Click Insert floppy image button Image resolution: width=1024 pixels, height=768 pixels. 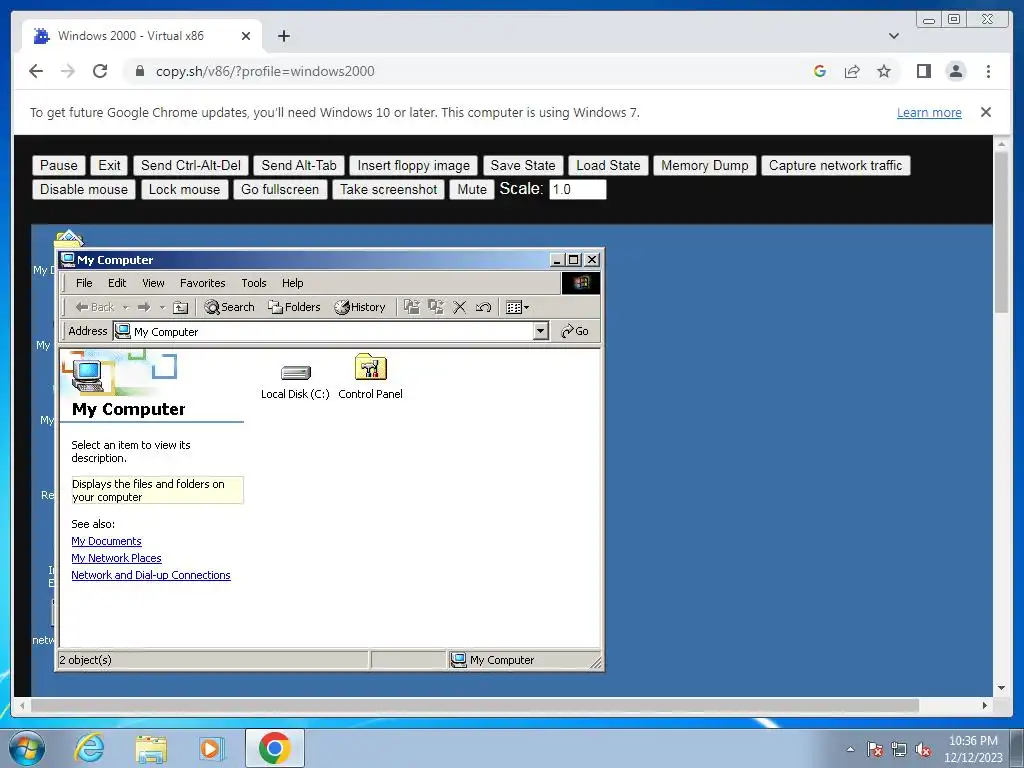coord(413,165)
